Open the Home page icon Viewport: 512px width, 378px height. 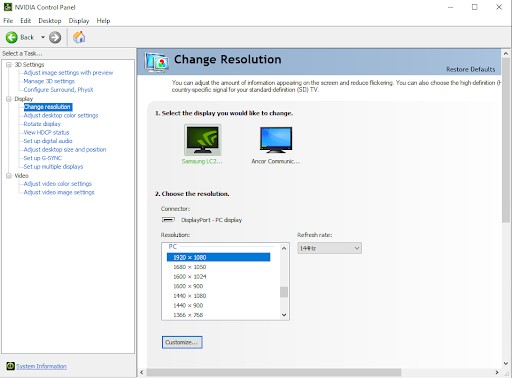[x=79, y=37]
